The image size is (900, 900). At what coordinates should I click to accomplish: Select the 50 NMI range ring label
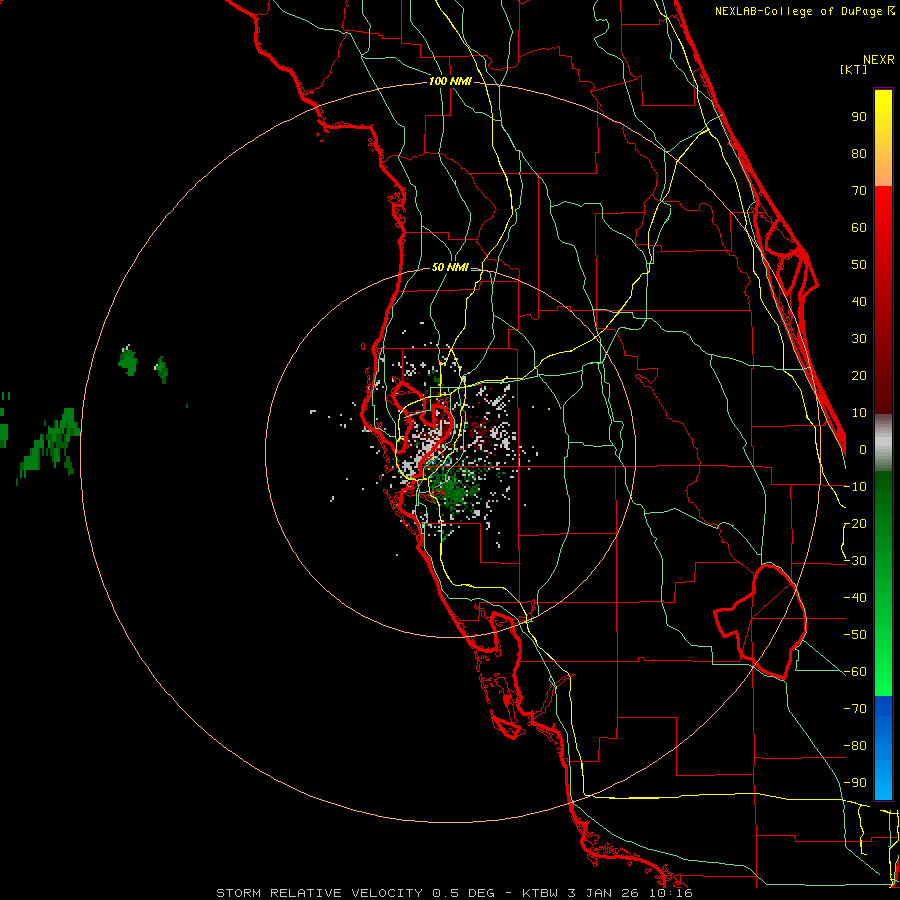coord(450,267)
